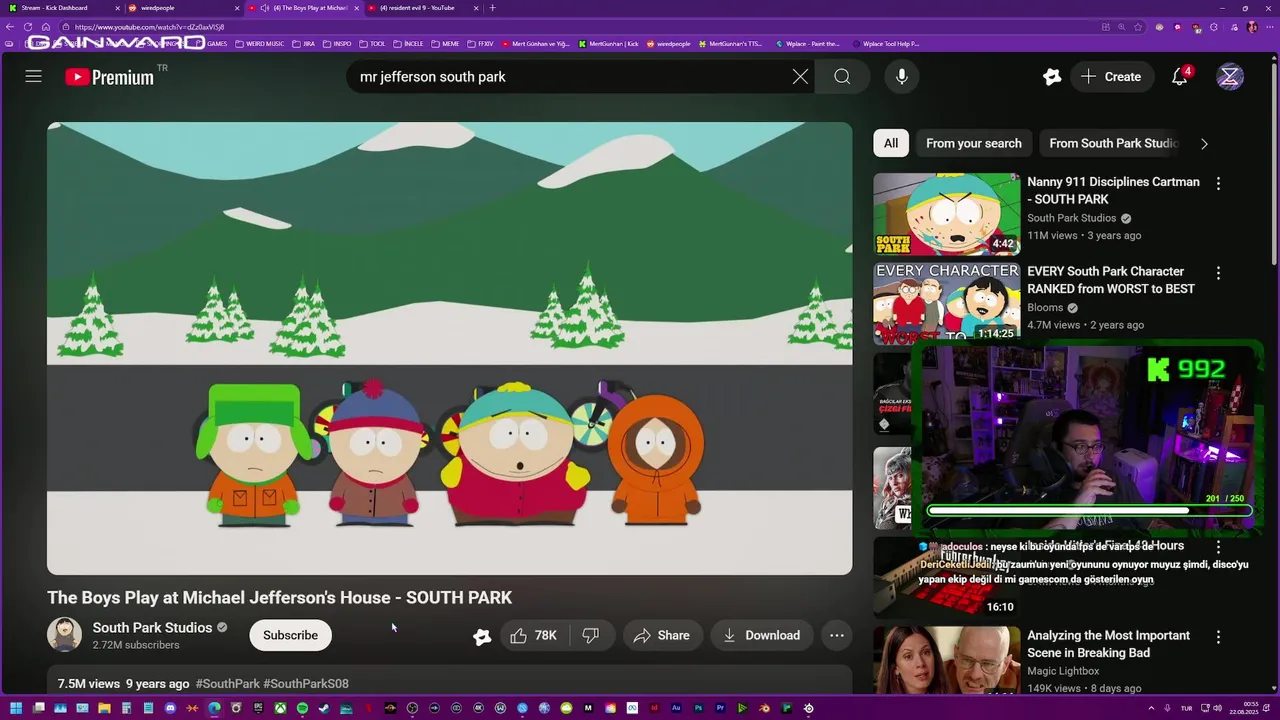Open options for Nanny 911 video
1280x720 pixels.
[x=1218, y=183]
